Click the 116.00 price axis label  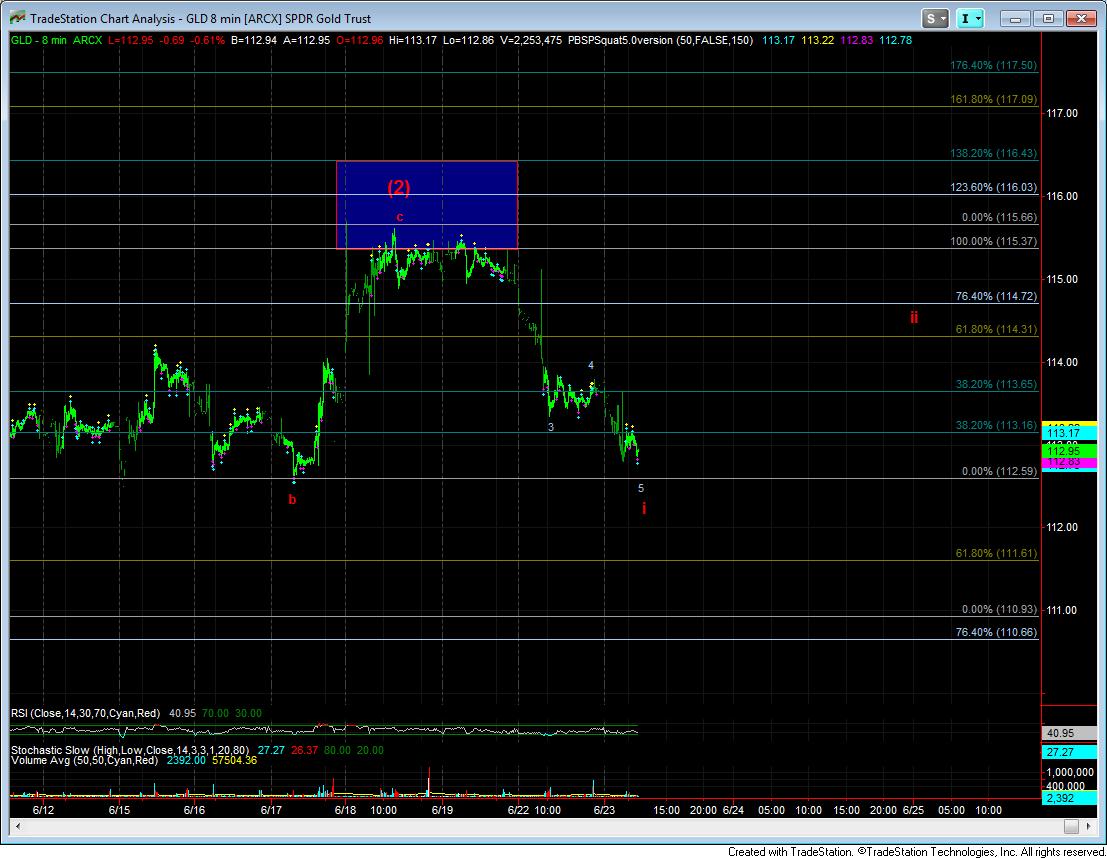pos(1062,196)
